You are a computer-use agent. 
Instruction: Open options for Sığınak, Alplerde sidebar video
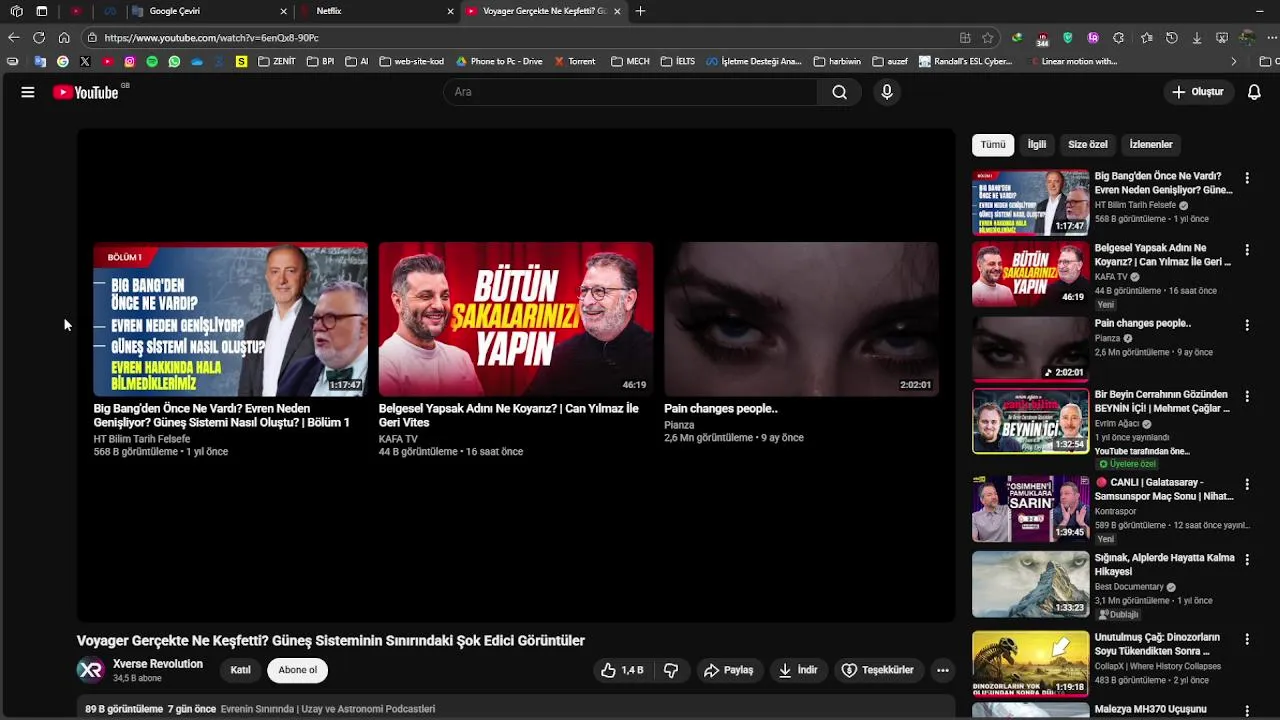[1247, 559]
